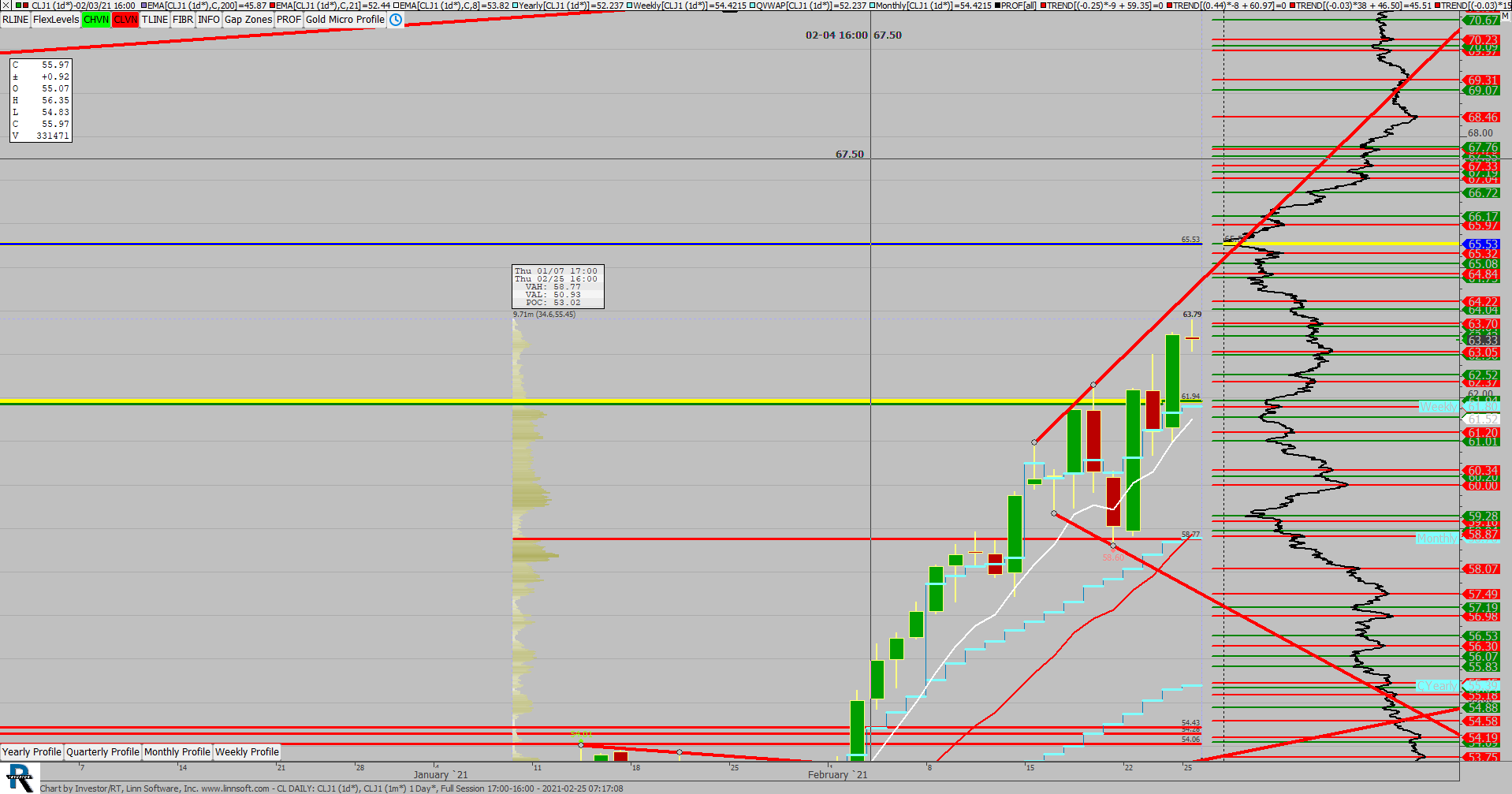
Task: Click the blue 65.53 price scale label
Action: pos(1482,244)
